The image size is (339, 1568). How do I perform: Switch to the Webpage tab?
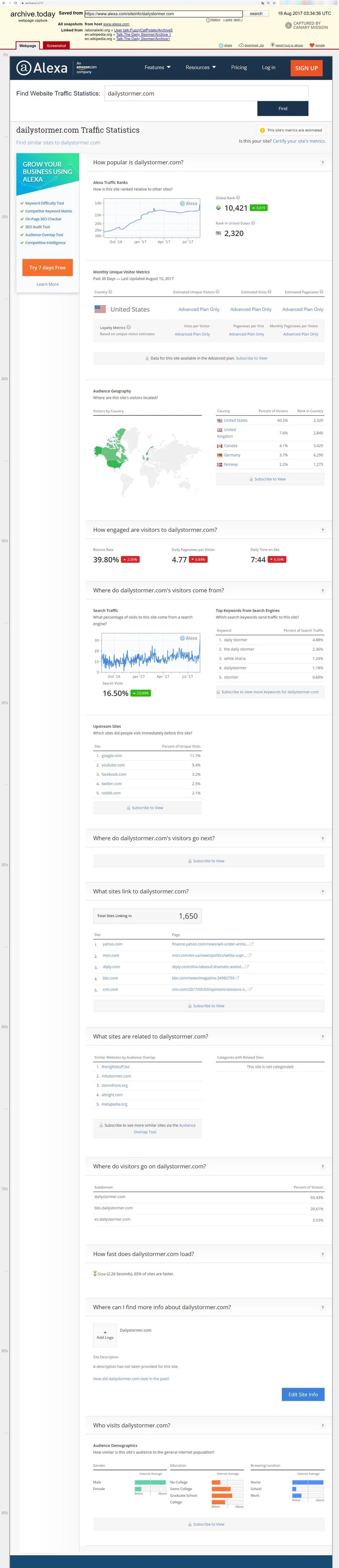[28, 46]
